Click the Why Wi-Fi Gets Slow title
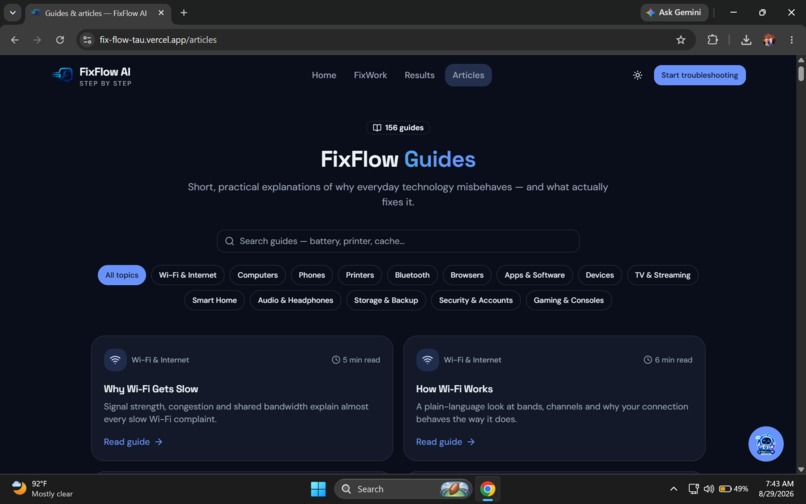Image resolution: width=806 pixels, height=504 pixels. [151, 389]
